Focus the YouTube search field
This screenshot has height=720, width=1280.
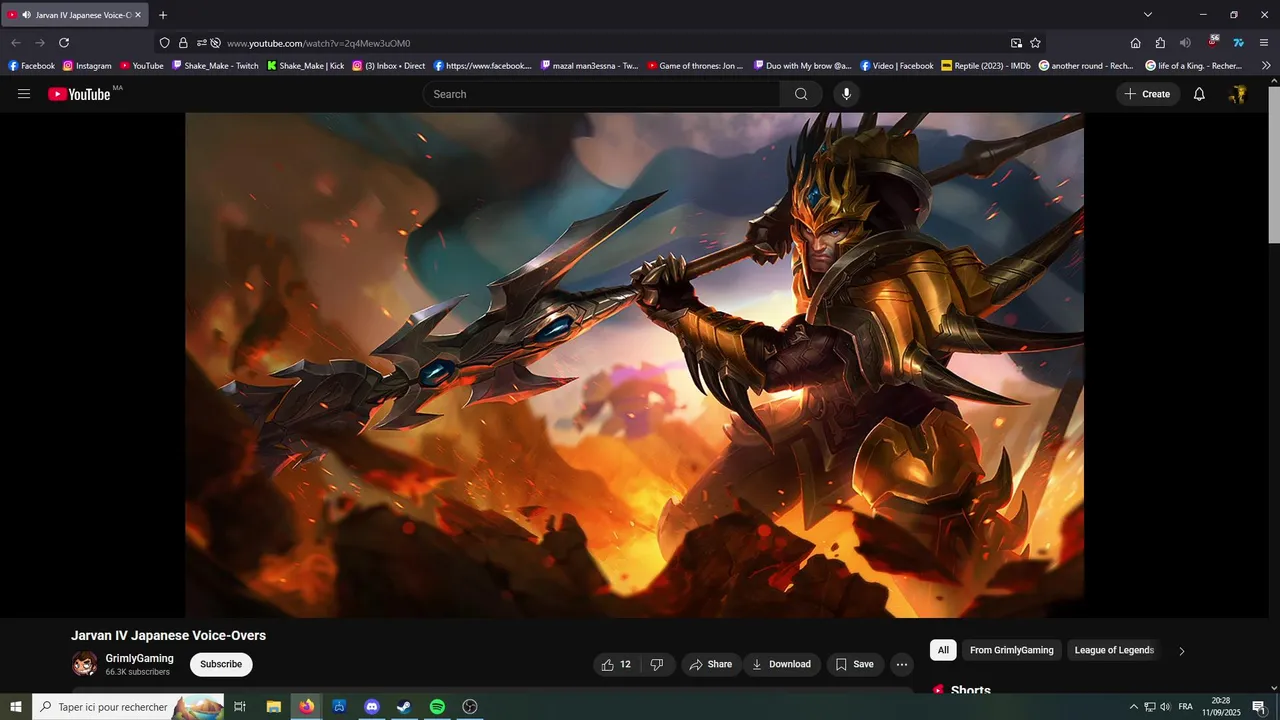pos(602,94)
